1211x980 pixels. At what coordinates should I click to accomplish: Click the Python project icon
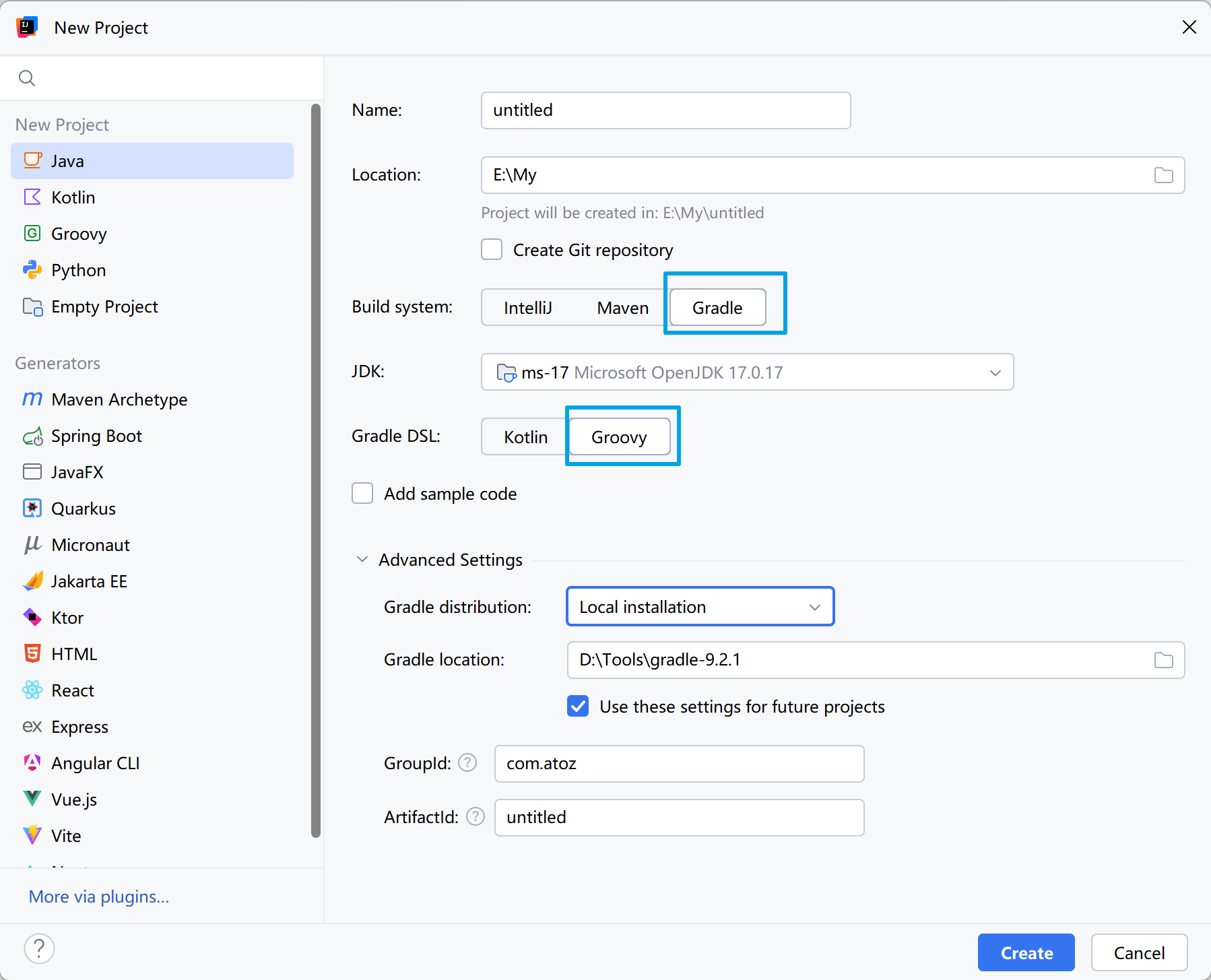click(32, 270)
